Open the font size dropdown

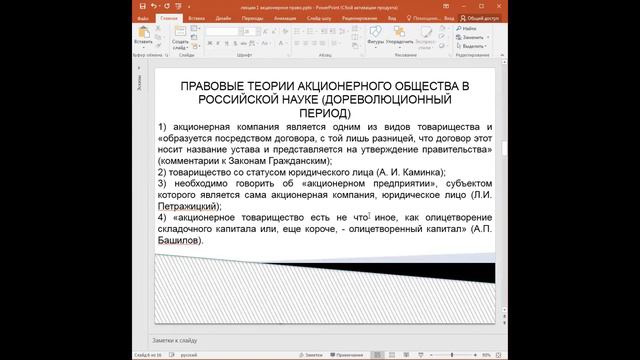point(259,31)
